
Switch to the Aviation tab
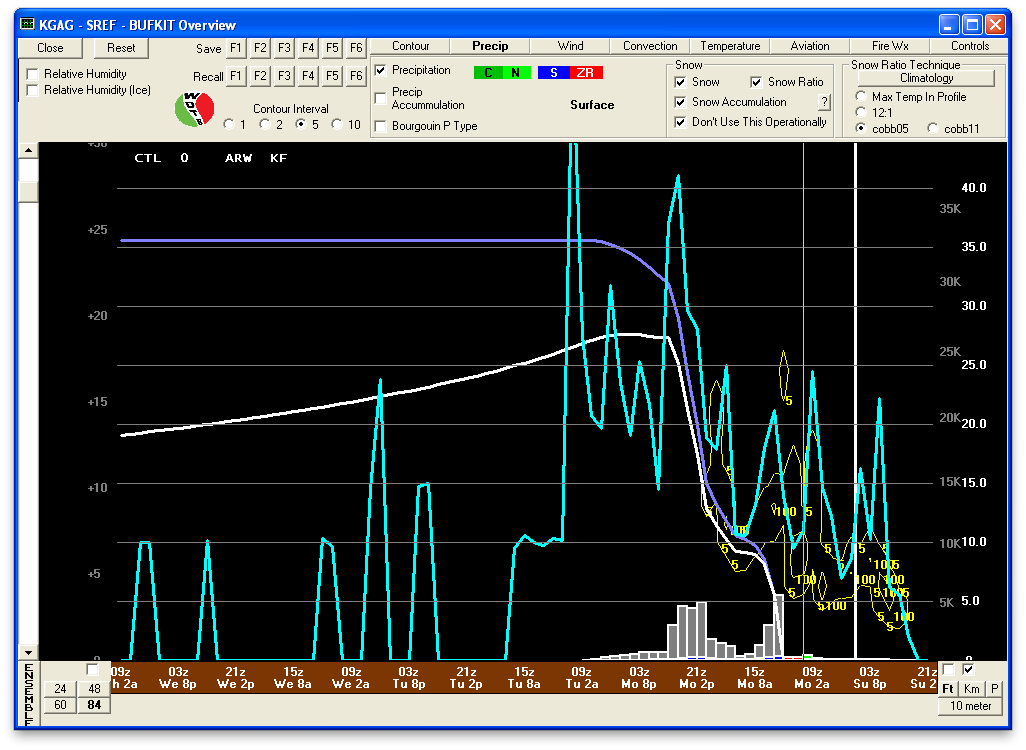pos(809,46)
